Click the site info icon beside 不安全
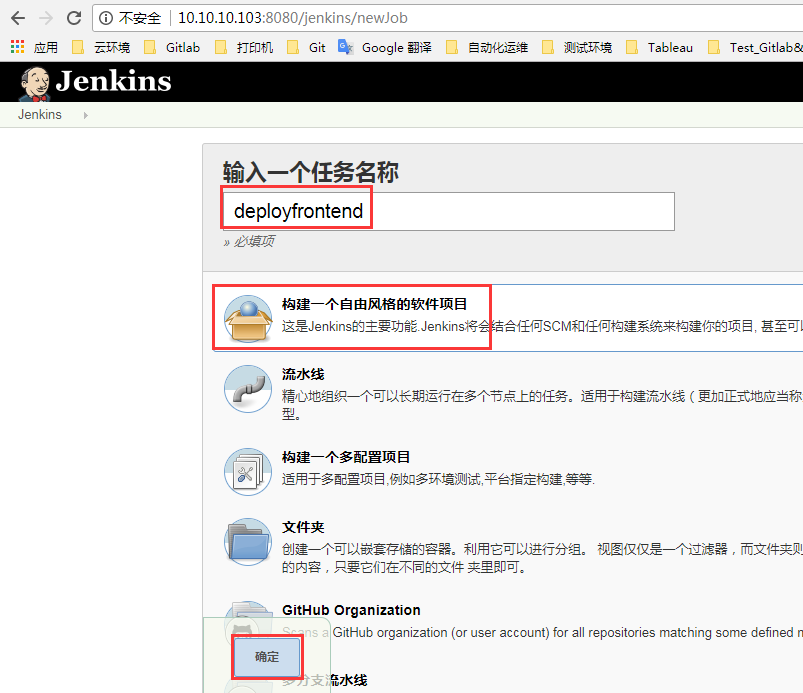The width and height of the screenshot is (803, 693). 106,18
